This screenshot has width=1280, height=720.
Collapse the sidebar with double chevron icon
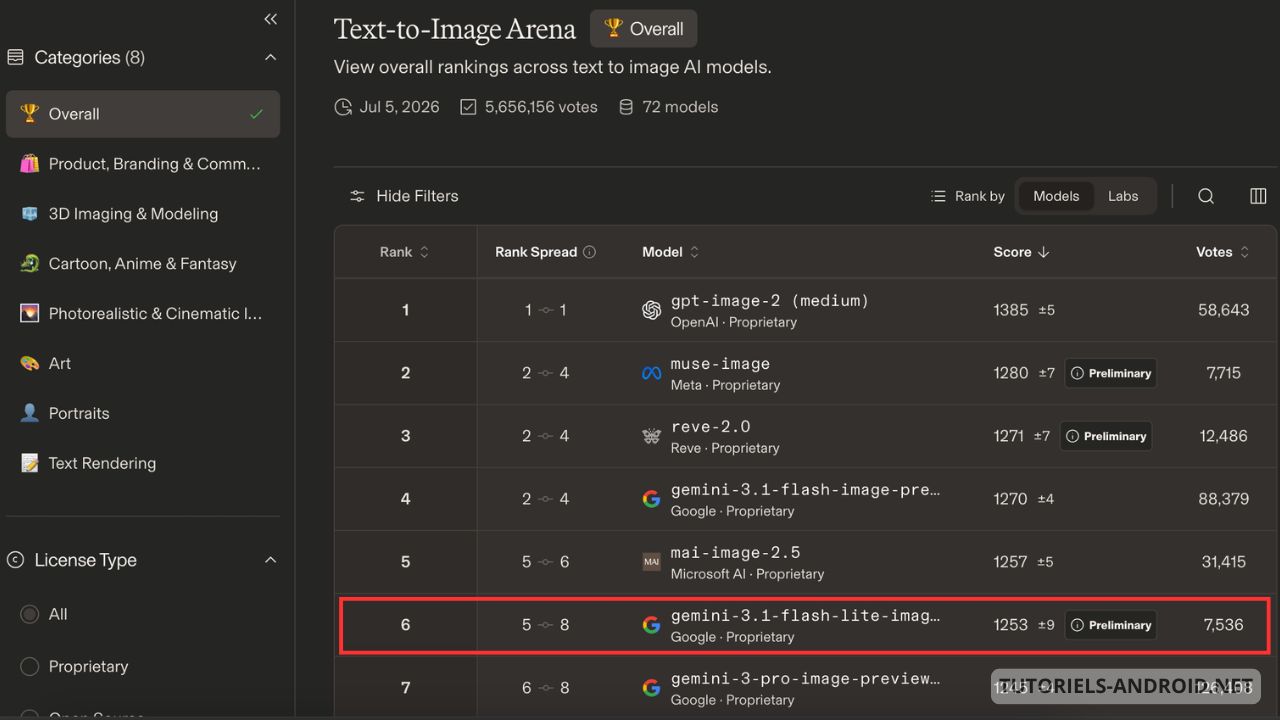pos(270,19)
